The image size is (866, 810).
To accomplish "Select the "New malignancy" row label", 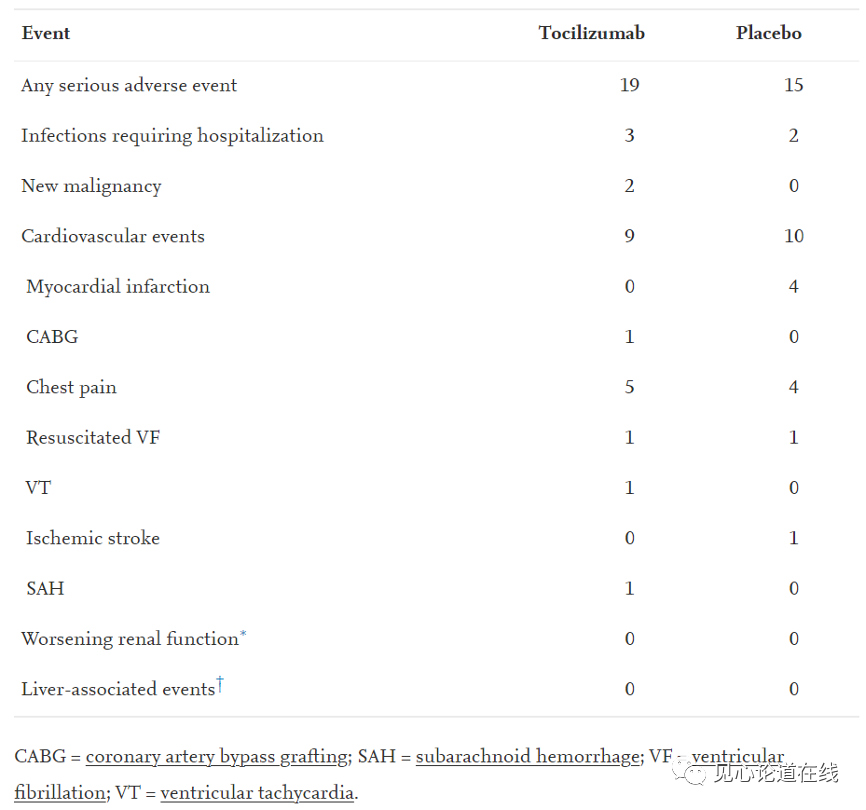I will [x=91, y=186].
